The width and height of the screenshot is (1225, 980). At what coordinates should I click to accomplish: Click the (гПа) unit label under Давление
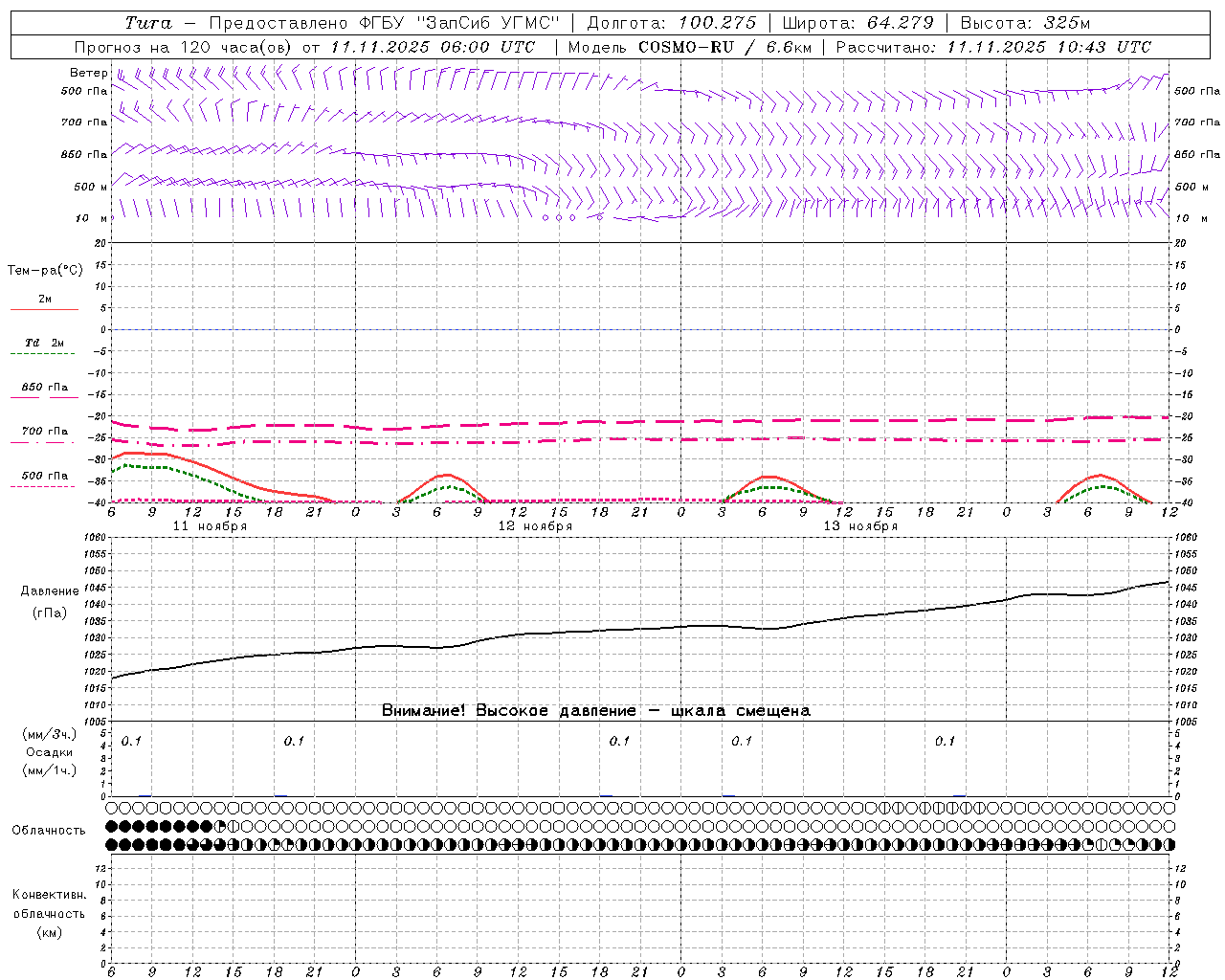point(50,613)
